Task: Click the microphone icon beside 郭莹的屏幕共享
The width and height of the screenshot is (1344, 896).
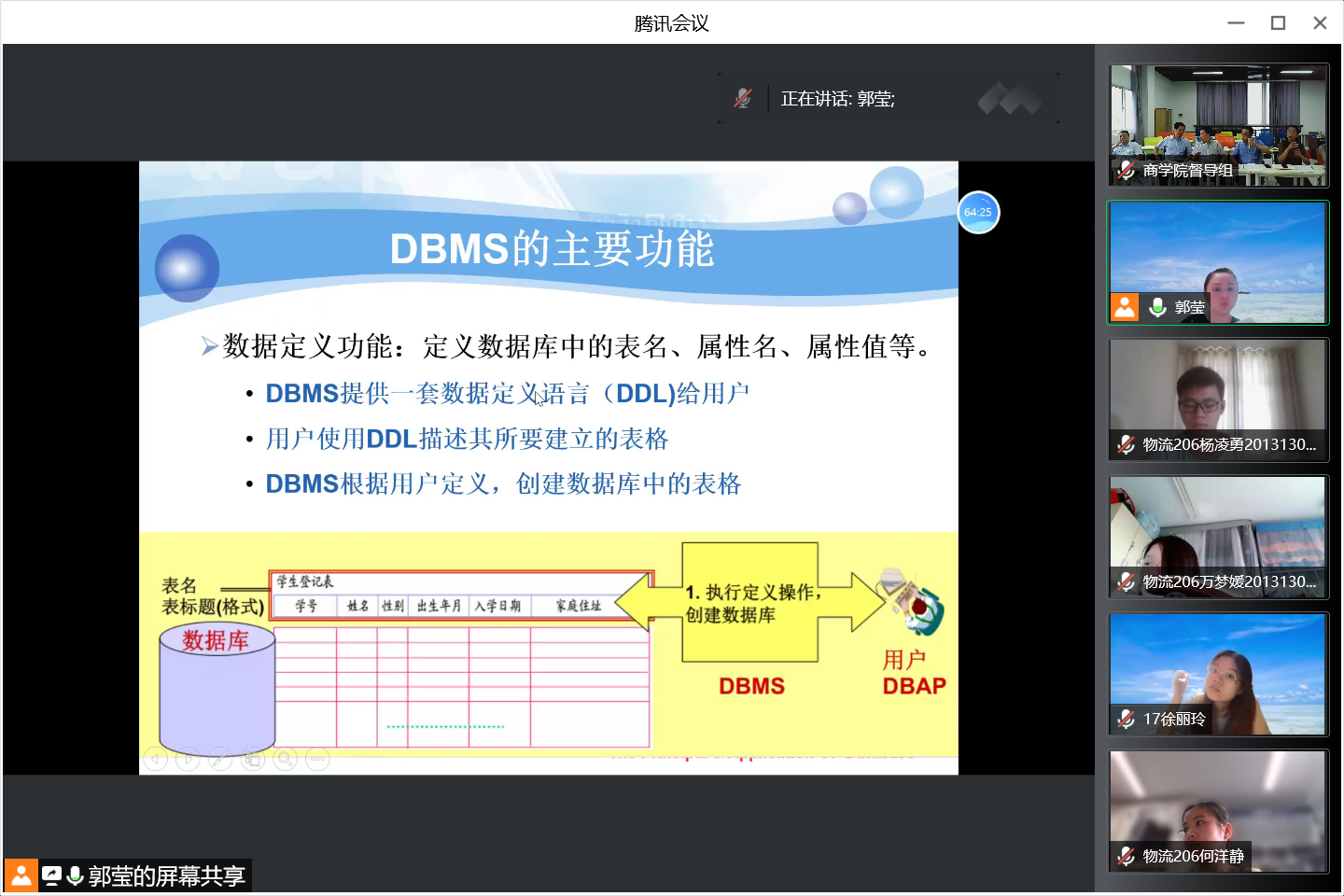Action: 76,875
